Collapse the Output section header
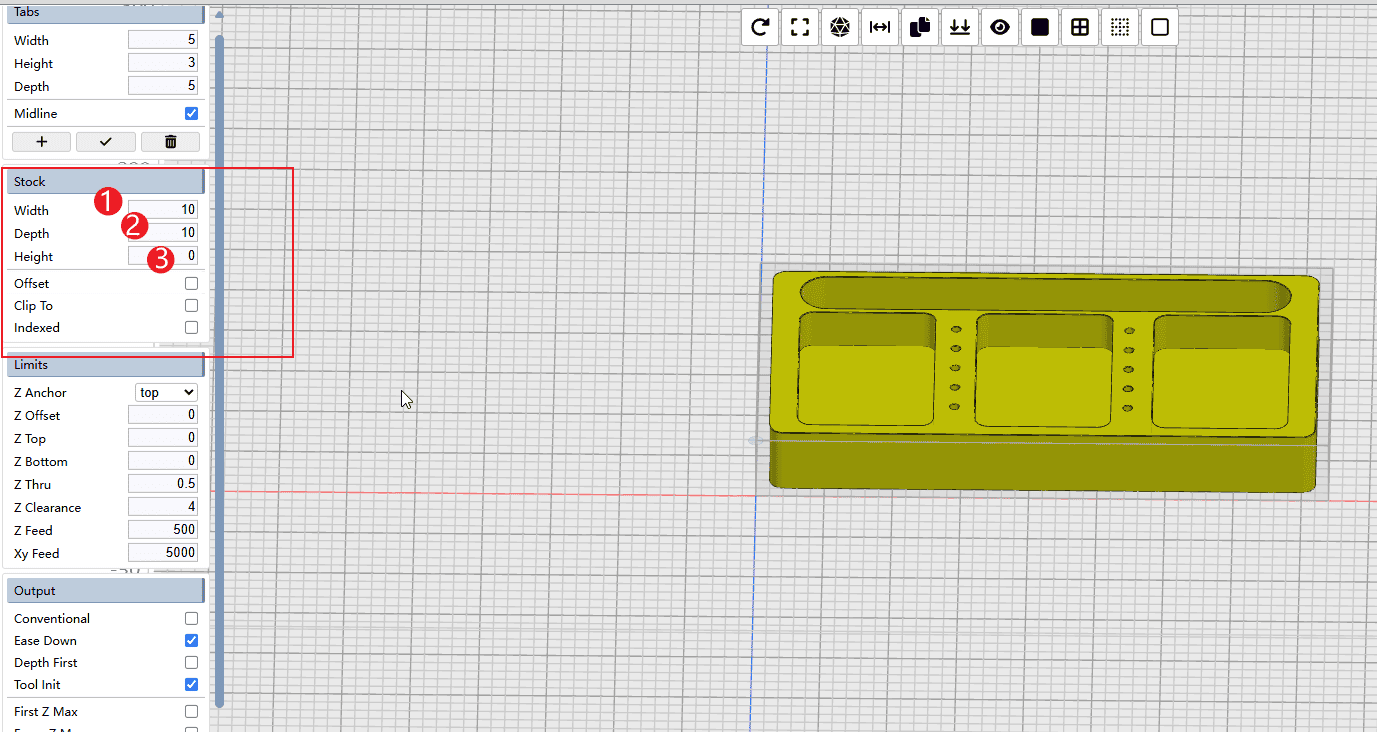The image size is (1377, 732). [x=105, y=591]
